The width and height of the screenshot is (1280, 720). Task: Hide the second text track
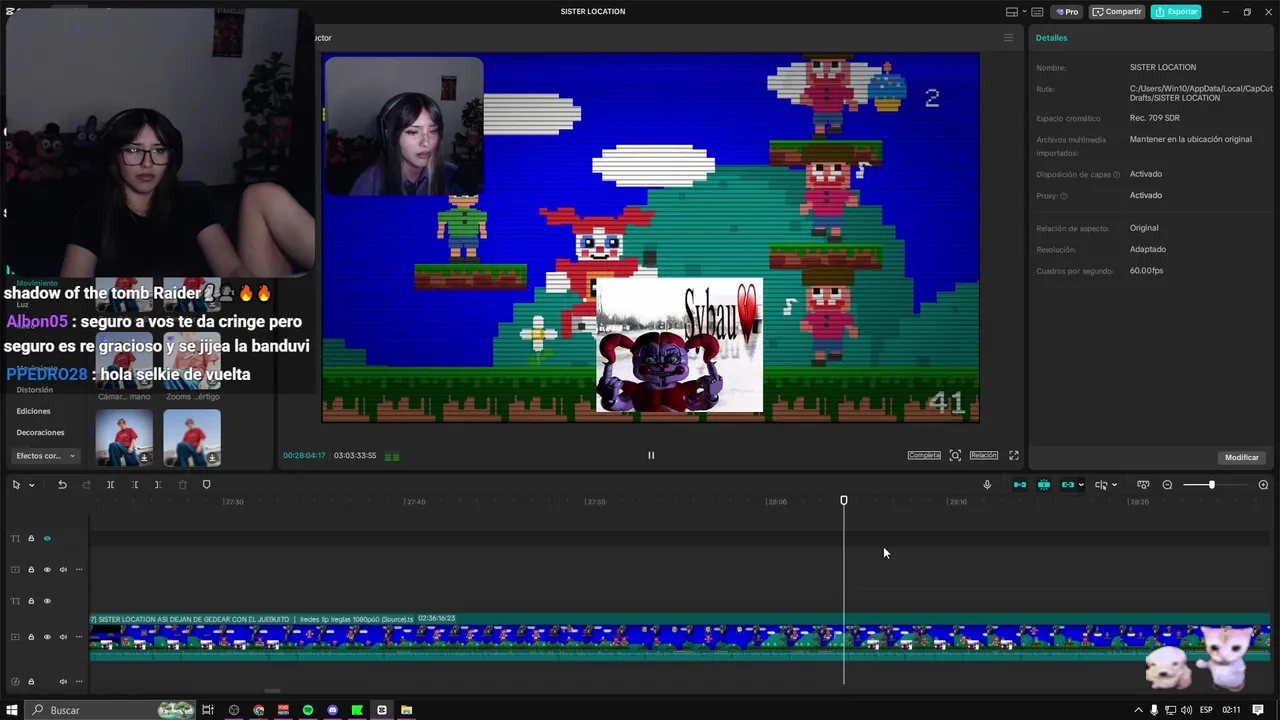click(47, 601)
